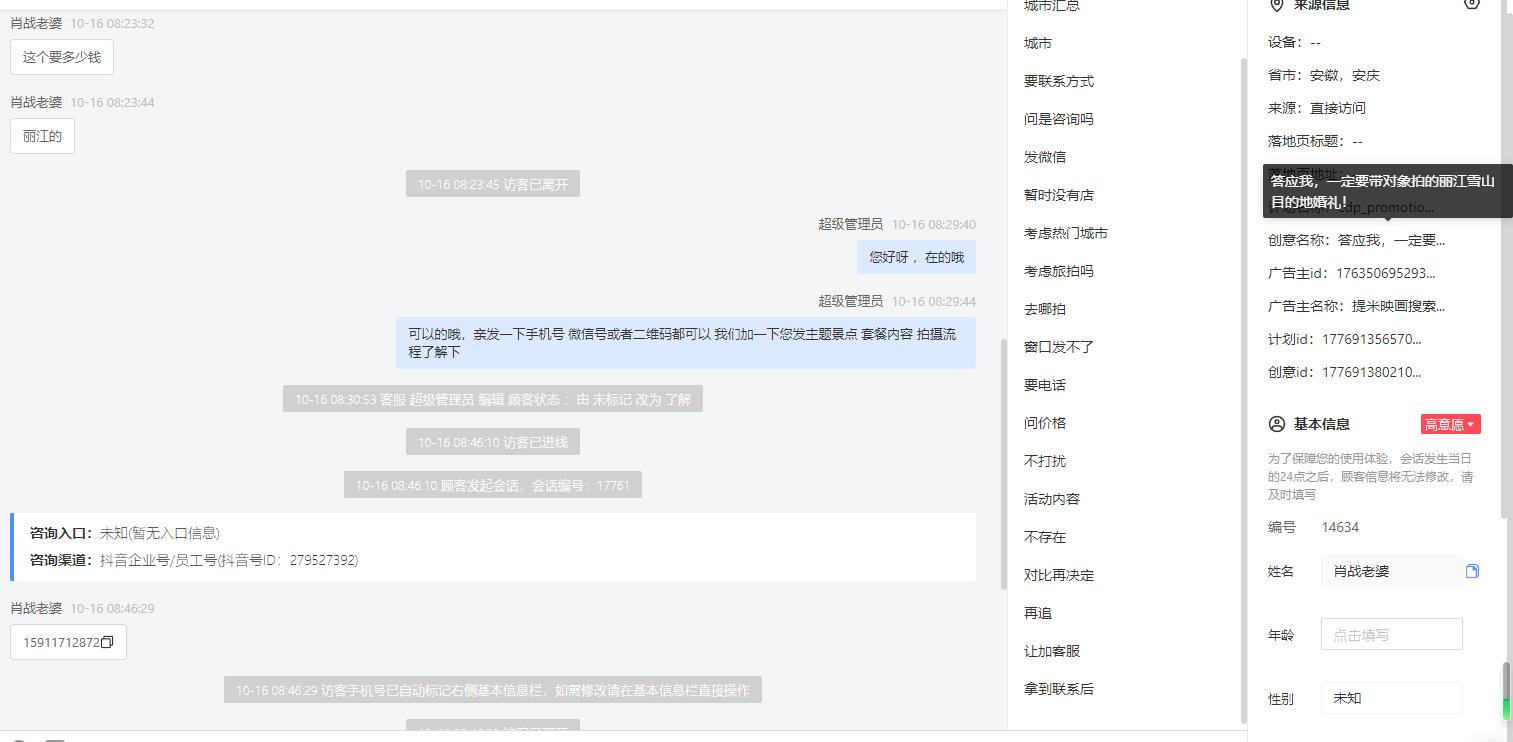Open the 高意愿 intent level dropdown

tap(1450, 424)
